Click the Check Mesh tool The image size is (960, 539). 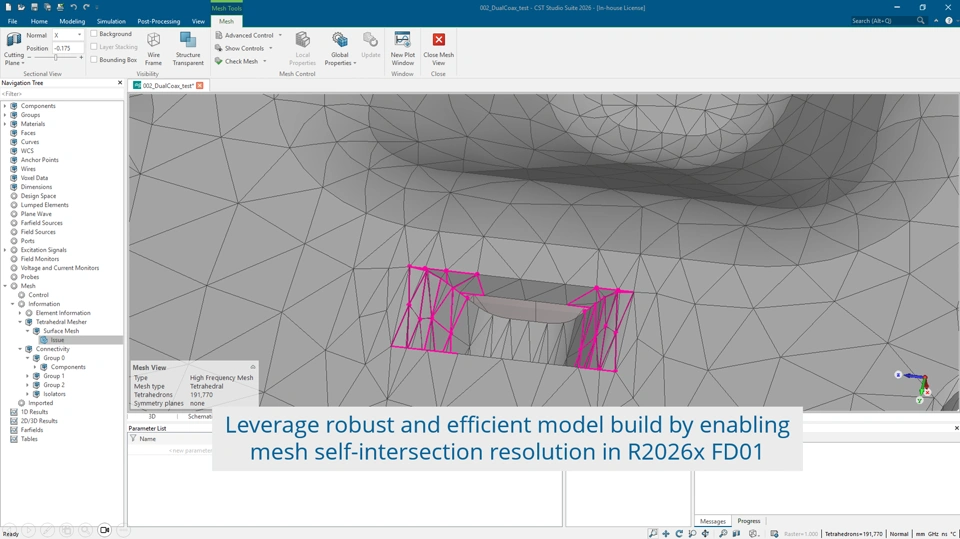click(240, 62)
